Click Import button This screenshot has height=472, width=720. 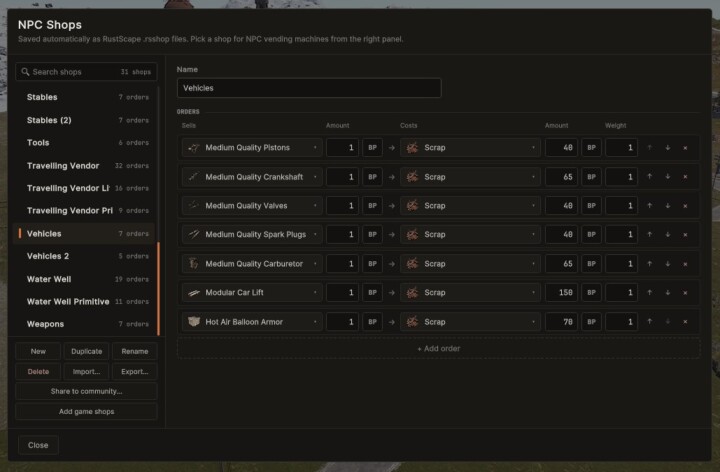[x=86, y=371]
